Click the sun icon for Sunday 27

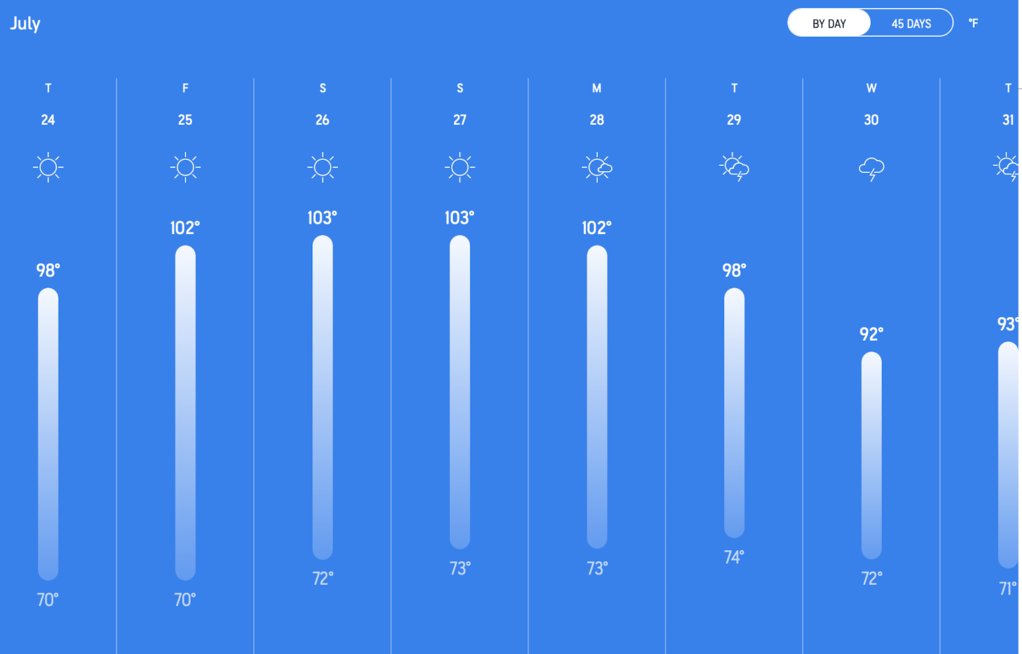[x=460, y=168]
